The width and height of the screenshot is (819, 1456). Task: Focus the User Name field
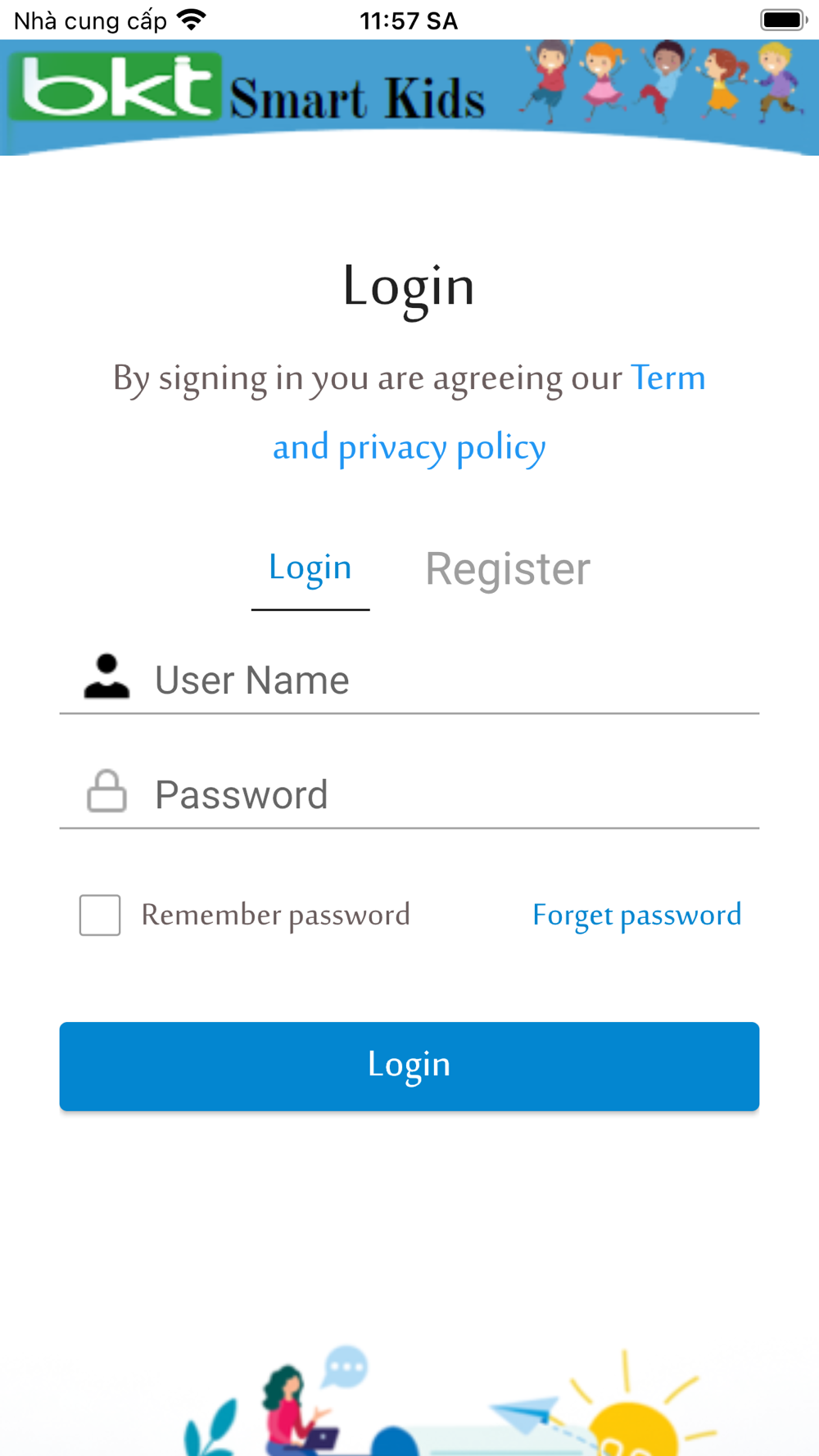point(455,680)
